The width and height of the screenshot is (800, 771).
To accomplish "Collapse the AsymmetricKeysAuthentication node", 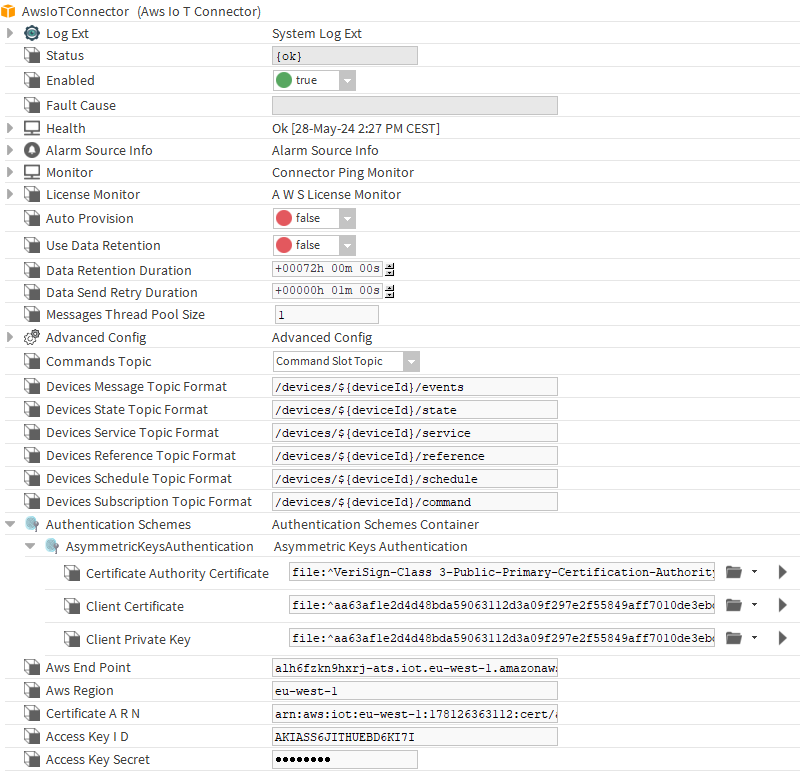I will pos(30,546).
